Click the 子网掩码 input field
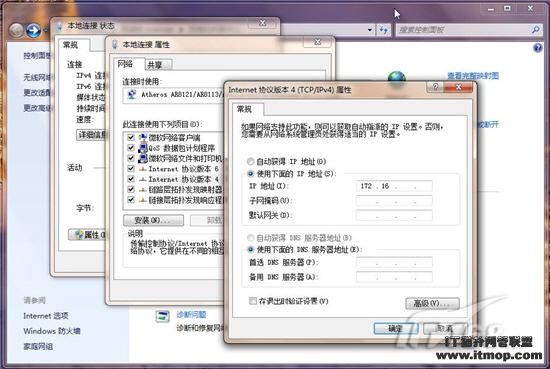This screenshot has height=369, width=550. pyautogui.click(x=394, y=201)
